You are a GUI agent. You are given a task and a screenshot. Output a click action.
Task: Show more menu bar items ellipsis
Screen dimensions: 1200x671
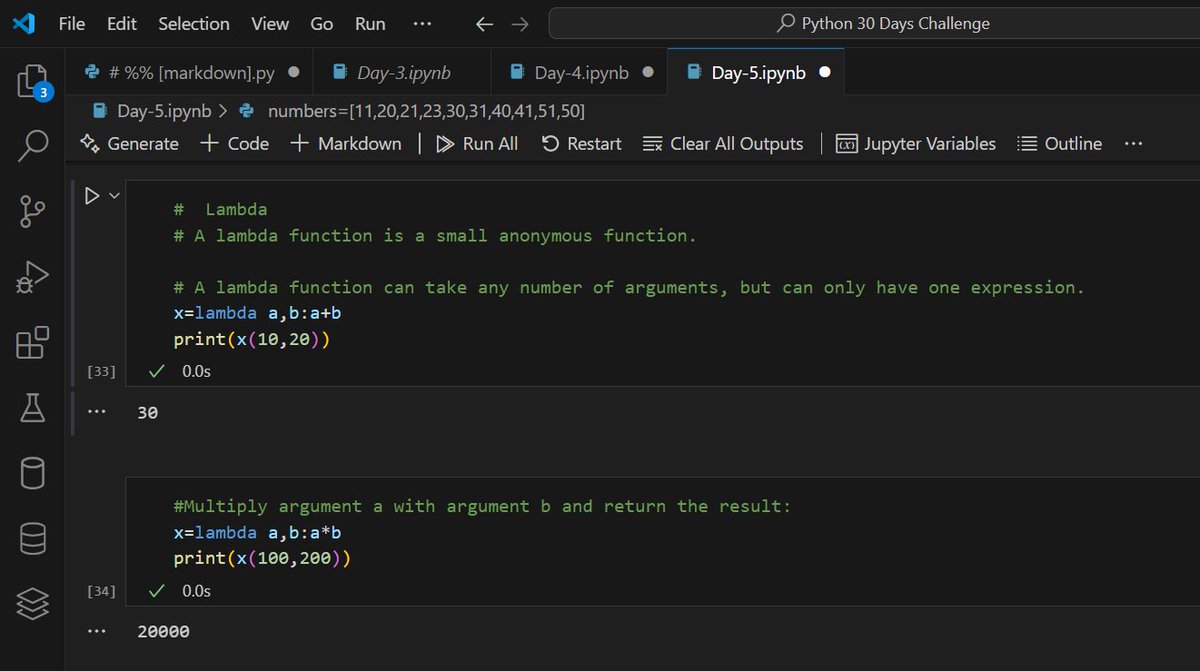coord(423,23)
